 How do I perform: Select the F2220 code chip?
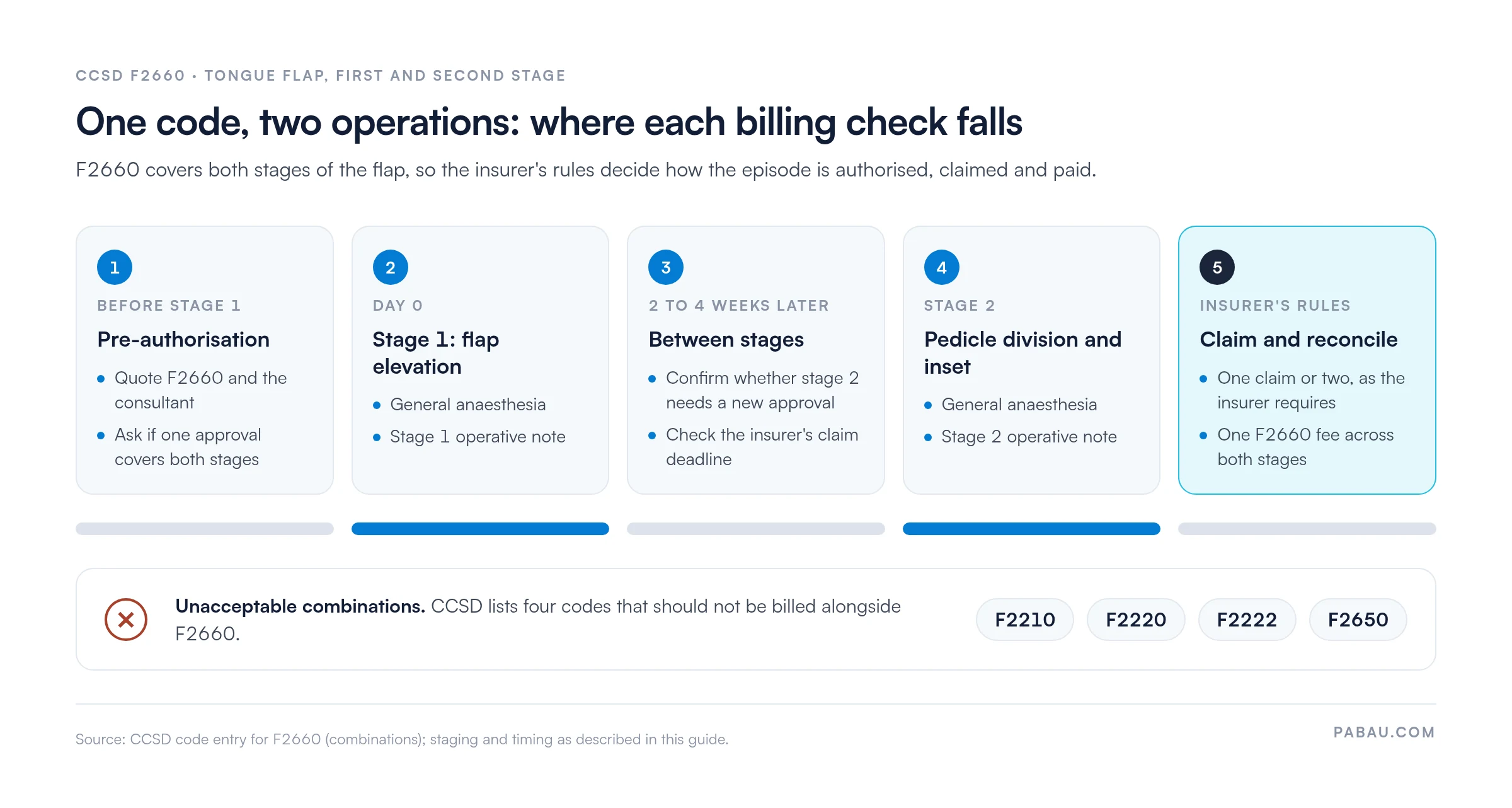(1136, 620)
